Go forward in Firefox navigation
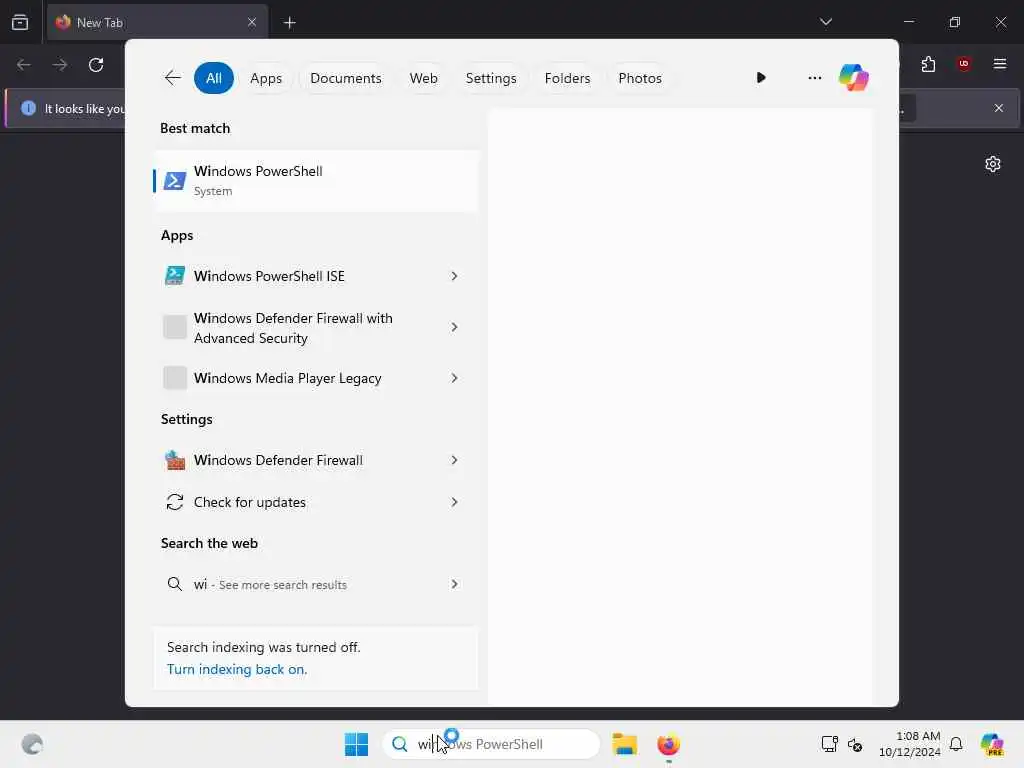Viewport: 1024px width, 768px height. [60, 65]
